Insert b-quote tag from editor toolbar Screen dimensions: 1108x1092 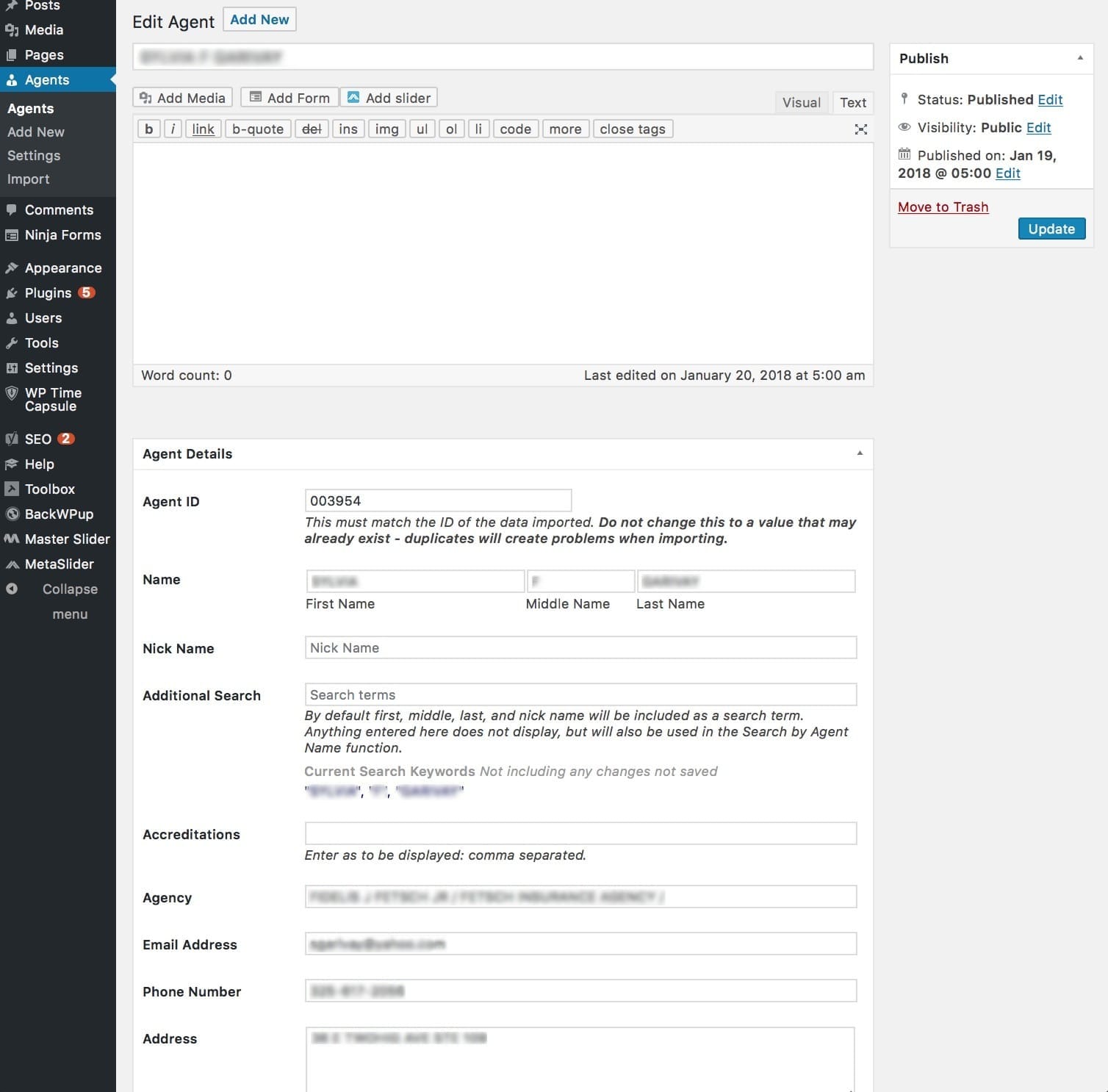click(257, 129)
